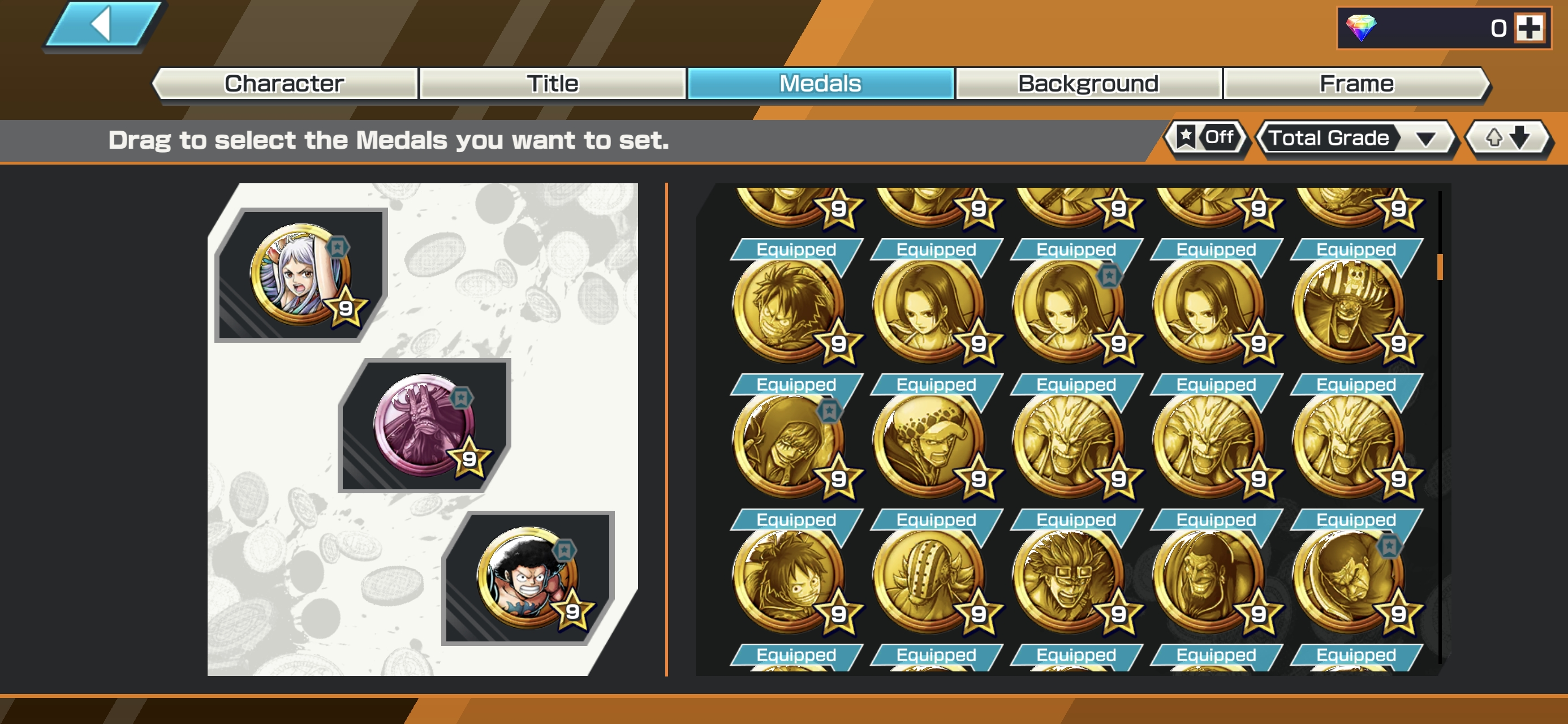Image resolution: width=1568 pixels, height=724 pixels.
Task: Toggle favorite bookmark on Yamato medal
Action: tap(337, 247)
